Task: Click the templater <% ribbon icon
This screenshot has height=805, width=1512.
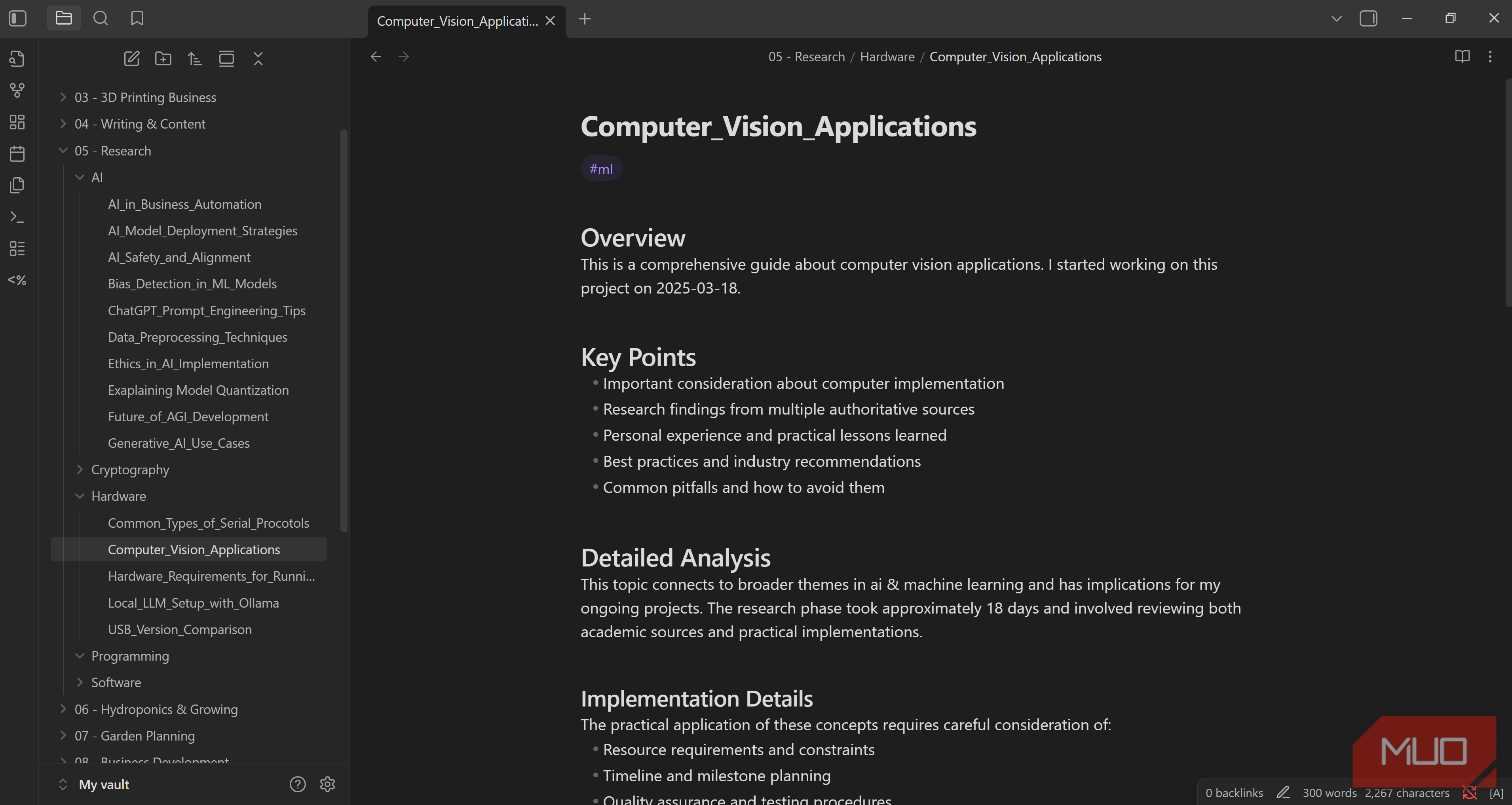Action: (17, 280)
